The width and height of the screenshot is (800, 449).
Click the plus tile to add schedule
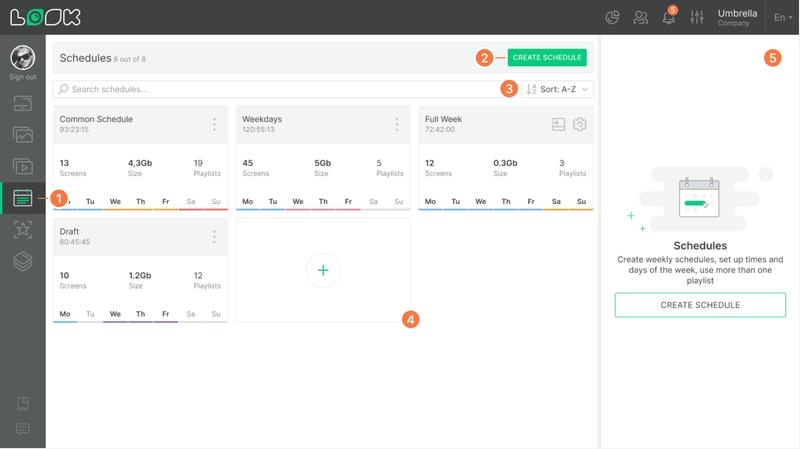pos(323,270)
